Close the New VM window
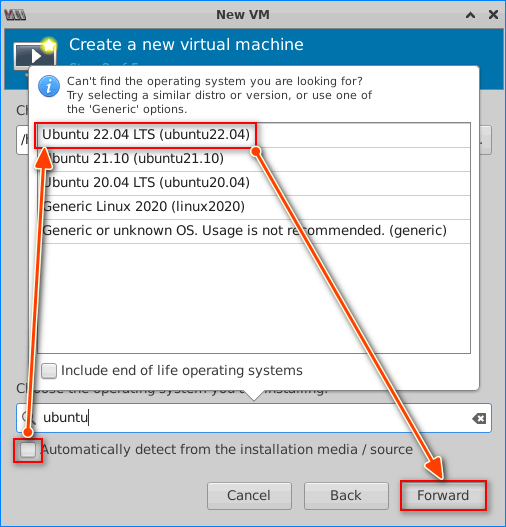 (x=493, y=14)
